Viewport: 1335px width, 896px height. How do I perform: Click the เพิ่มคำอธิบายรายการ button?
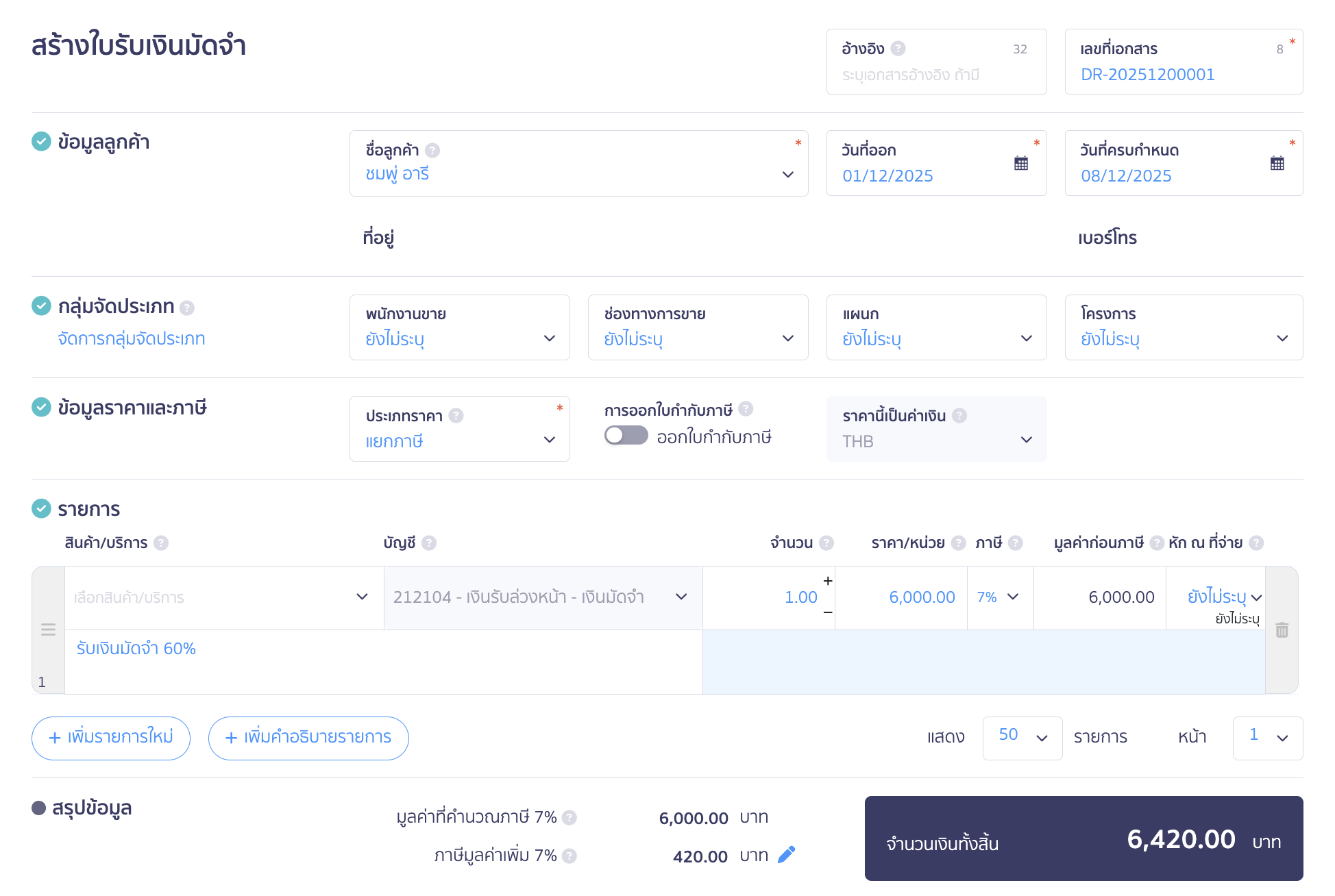tap(308, 738)
